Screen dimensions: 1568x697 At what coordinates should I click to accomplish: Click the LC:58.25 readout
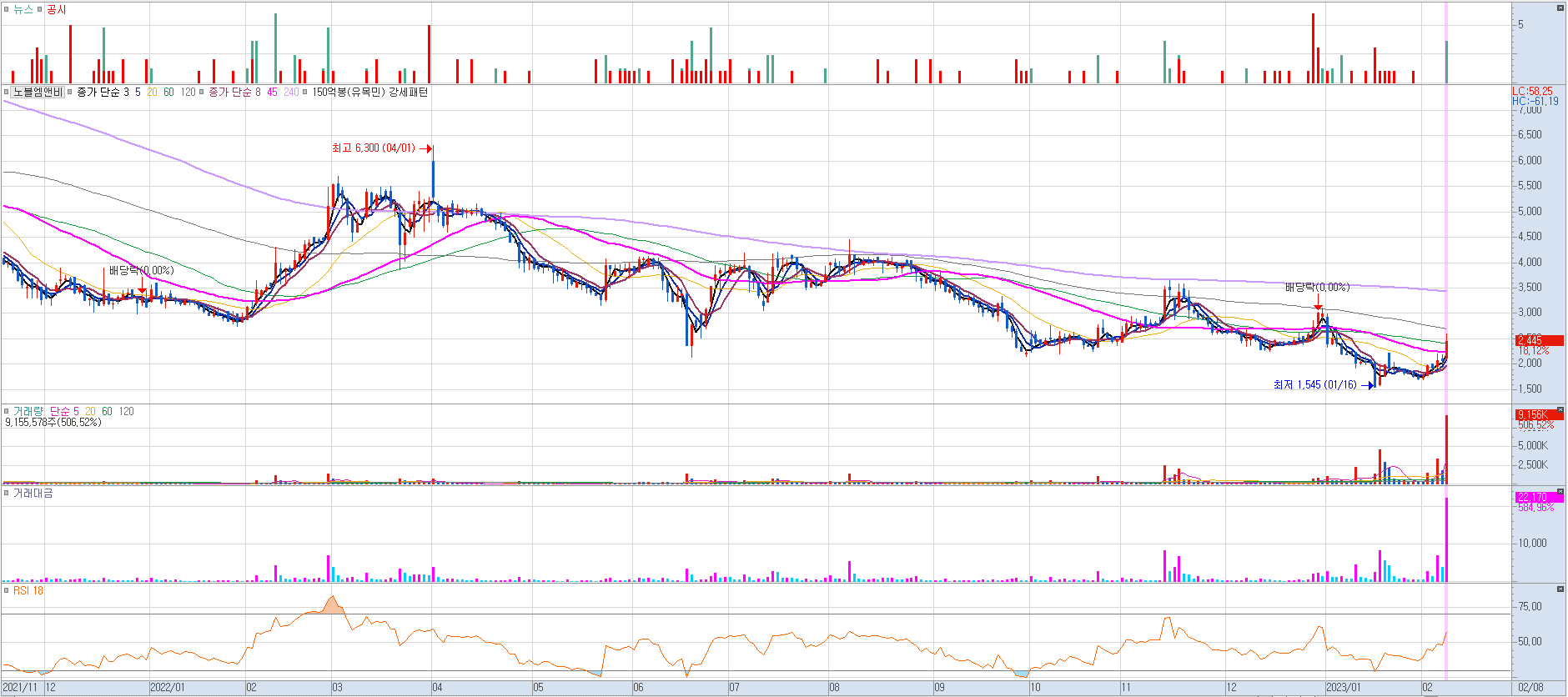(1533, 91)
